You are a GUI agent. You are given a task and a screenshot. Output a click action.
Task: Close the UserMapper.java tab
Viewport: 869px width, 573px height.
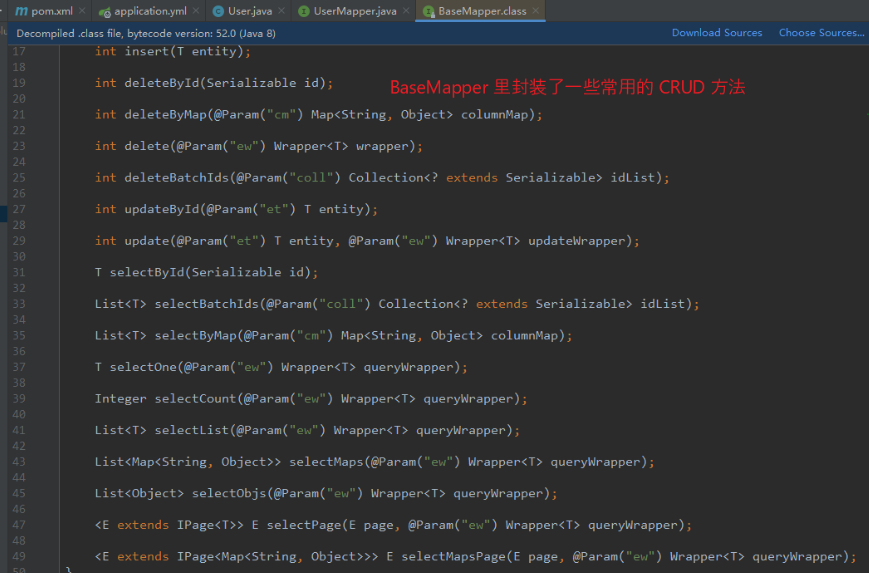click(406, 11)
